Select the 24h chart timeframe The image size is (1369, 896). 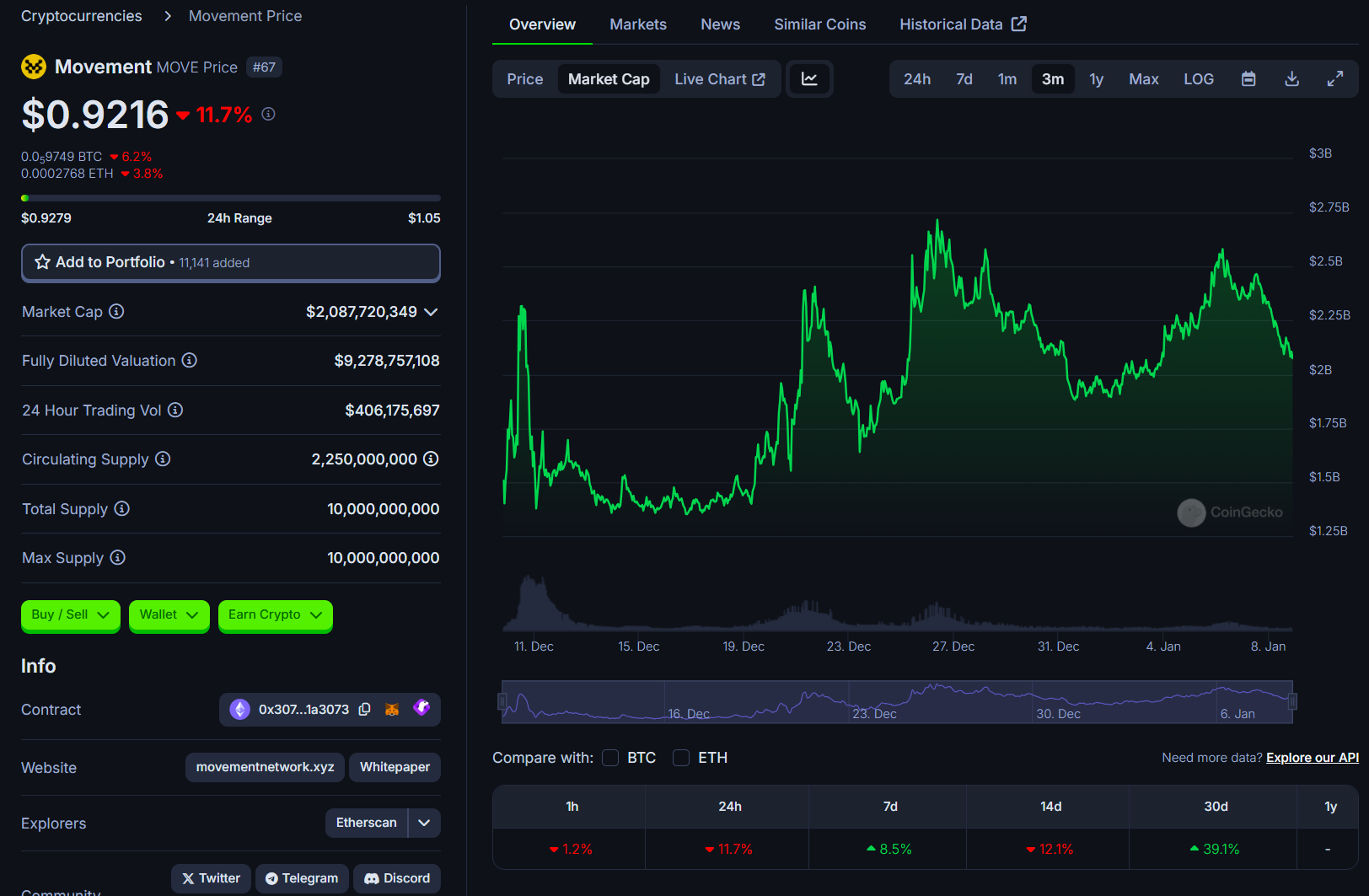917,79
